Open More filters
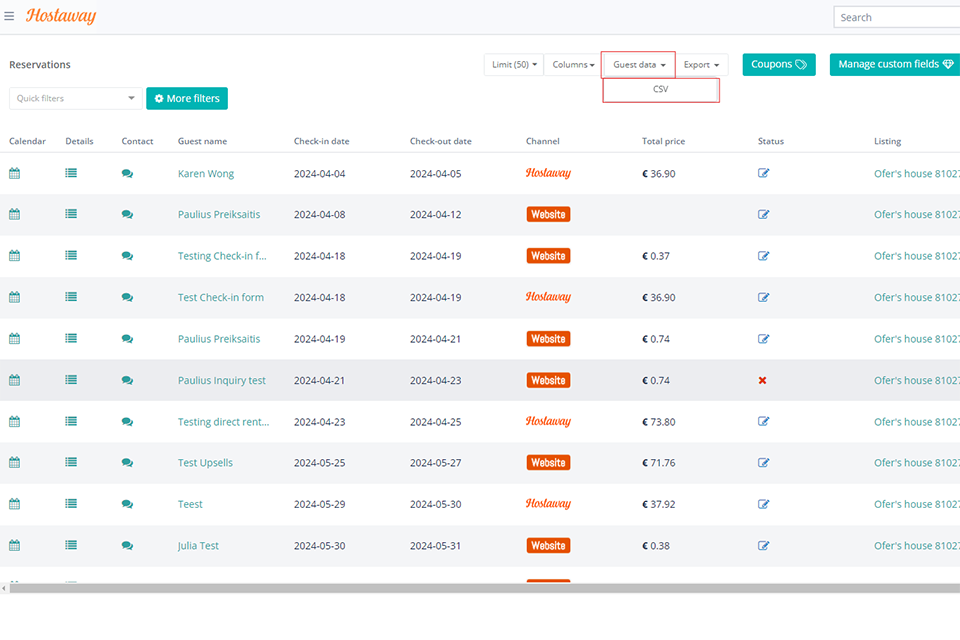This screenshot has width=960, height=640. coord(187,98)
